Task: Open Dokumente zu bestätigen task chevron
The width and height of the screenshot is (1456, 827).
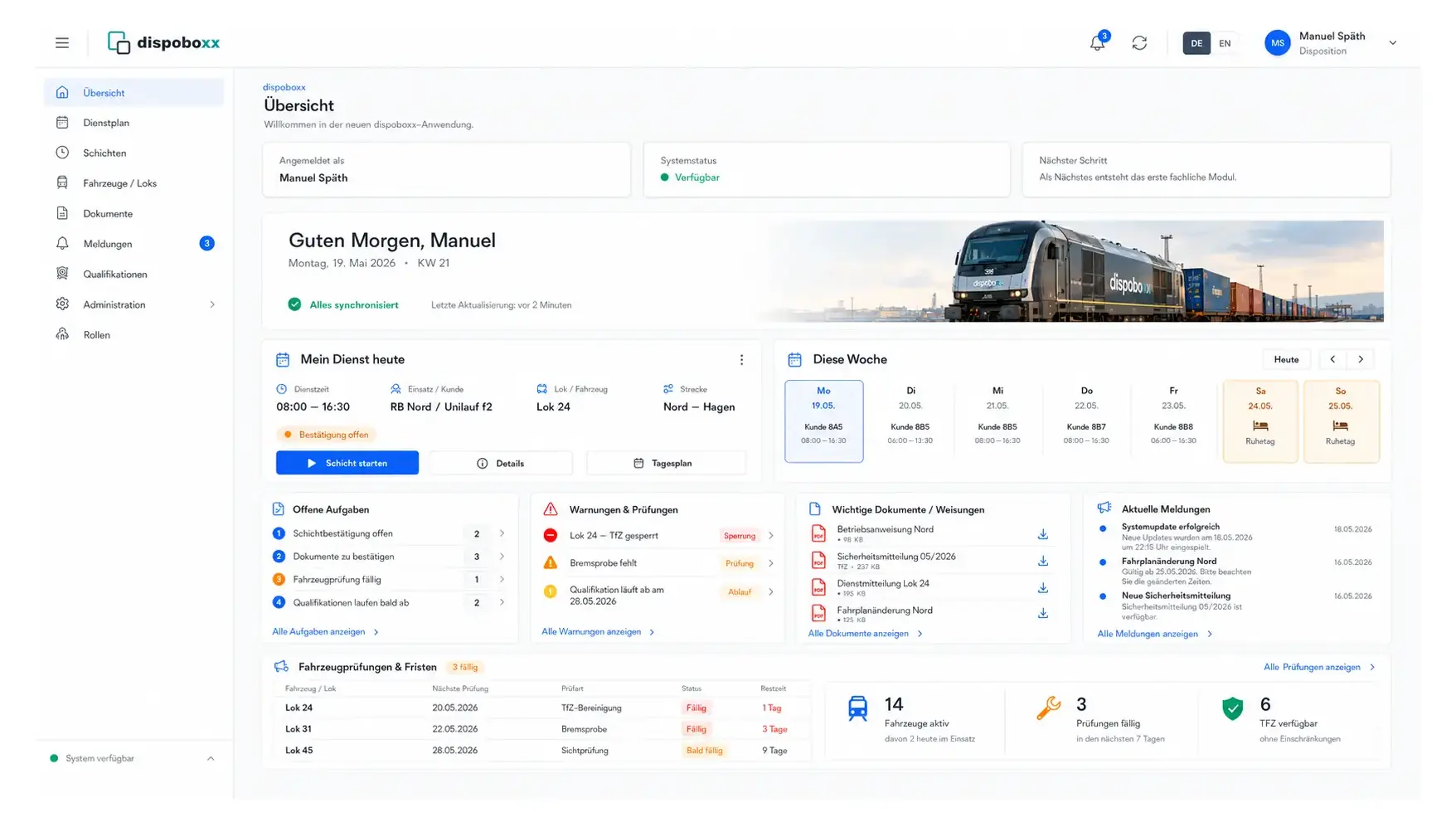Action: [x=502, y=557]
